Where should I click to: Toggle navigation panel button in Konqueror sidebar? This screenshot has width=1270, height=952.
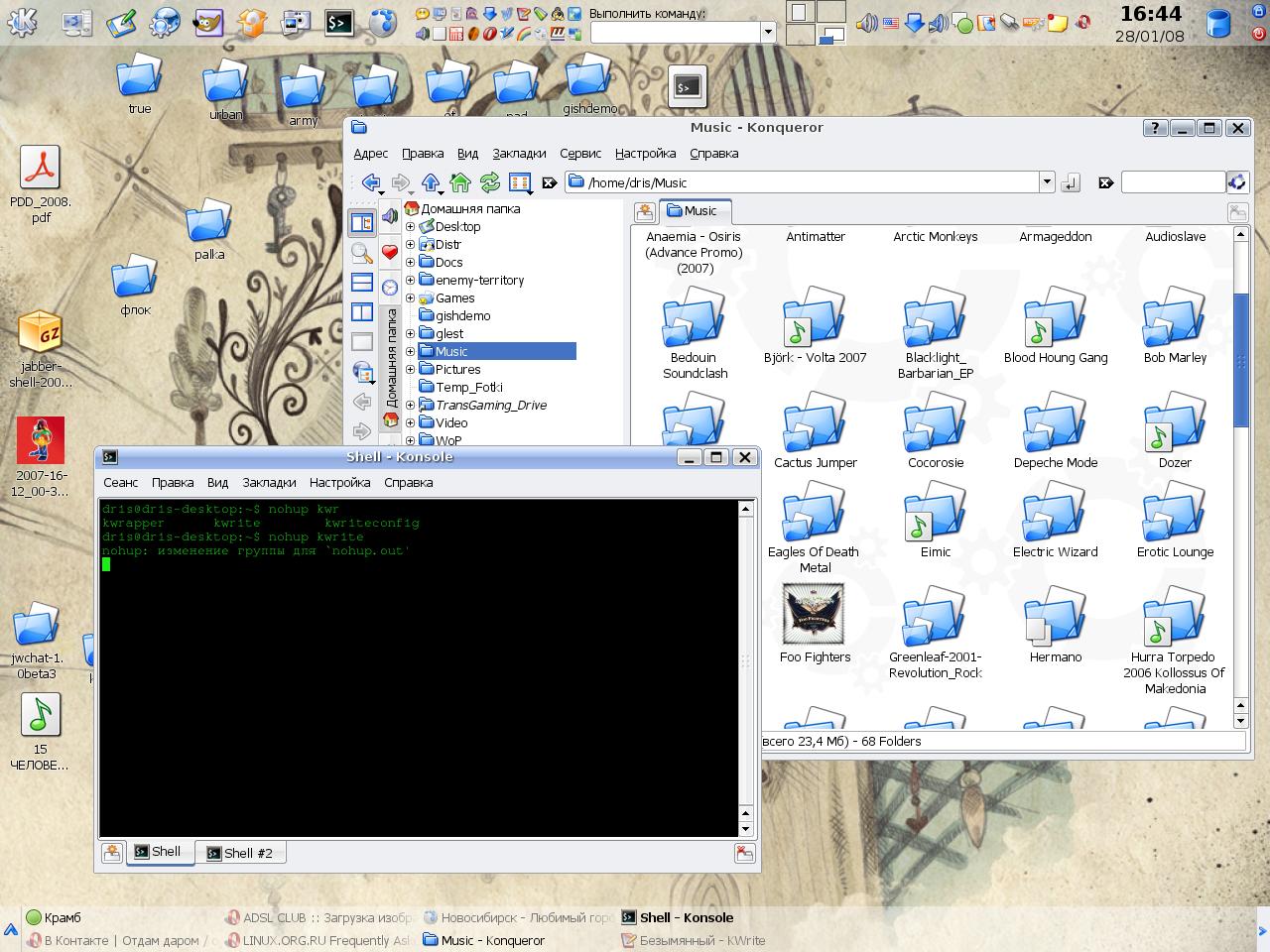point(362,223)
